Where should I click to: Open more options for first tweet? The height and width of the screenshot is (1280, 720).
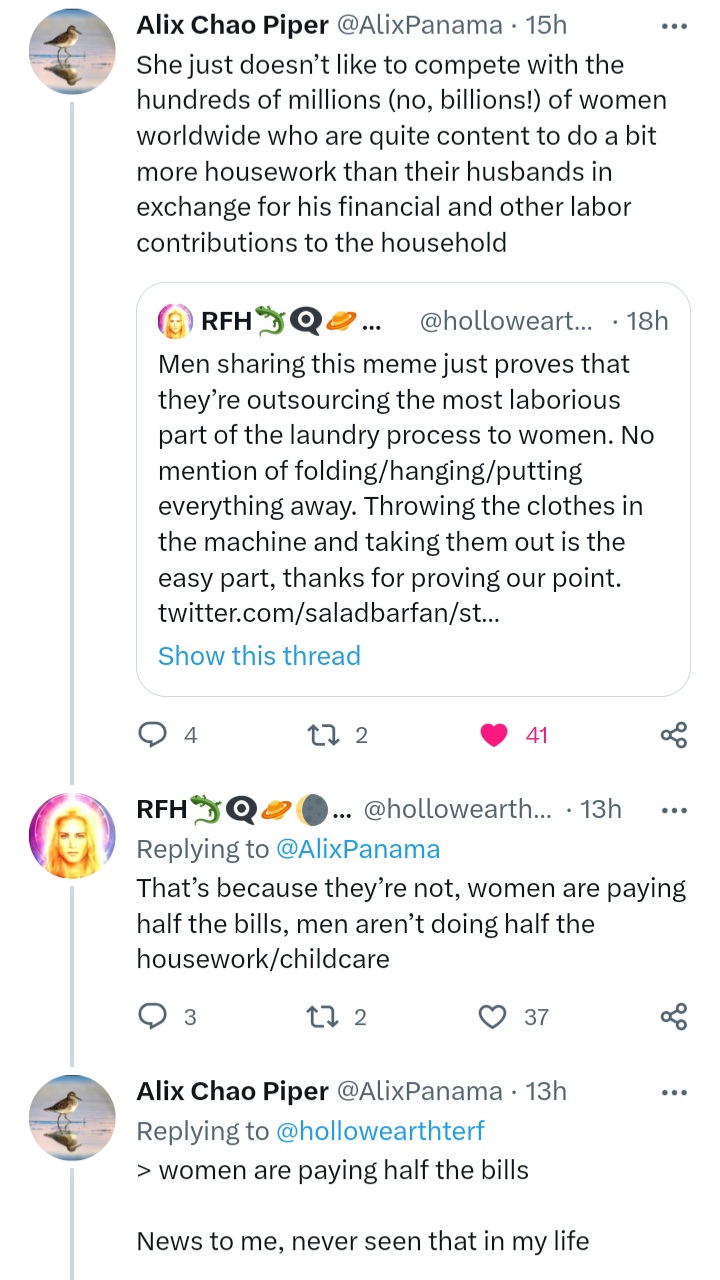pyautogui.click(x=675, y=26)
